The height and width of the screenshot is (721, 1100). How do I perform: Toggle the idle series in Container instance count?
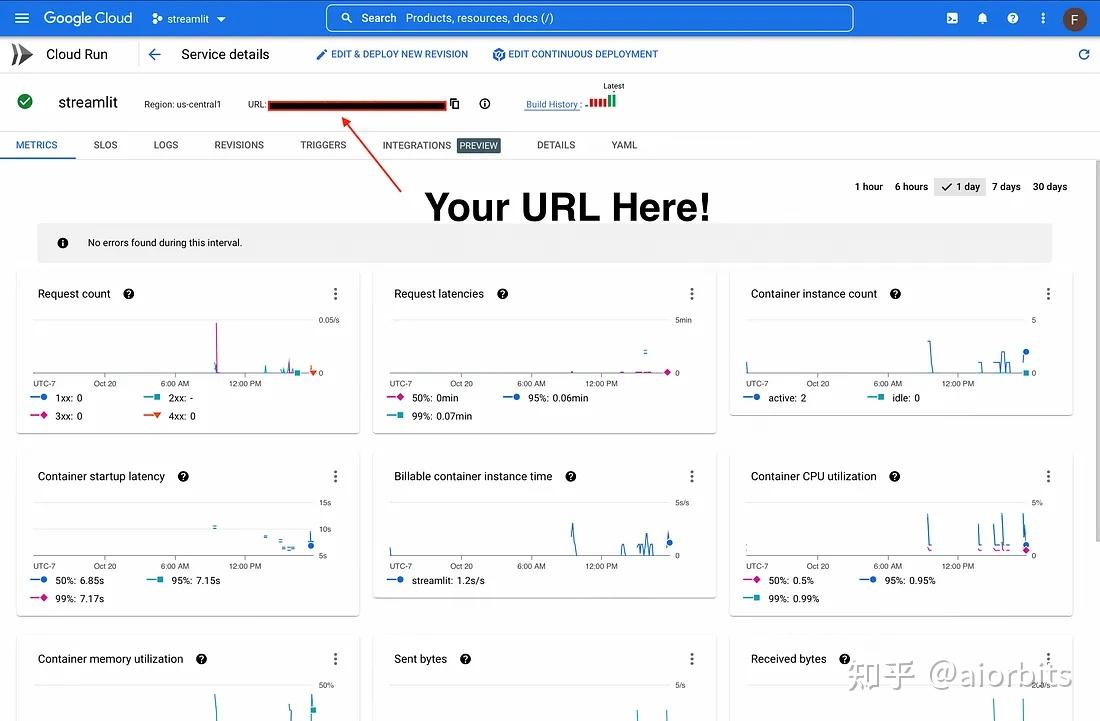894,398
